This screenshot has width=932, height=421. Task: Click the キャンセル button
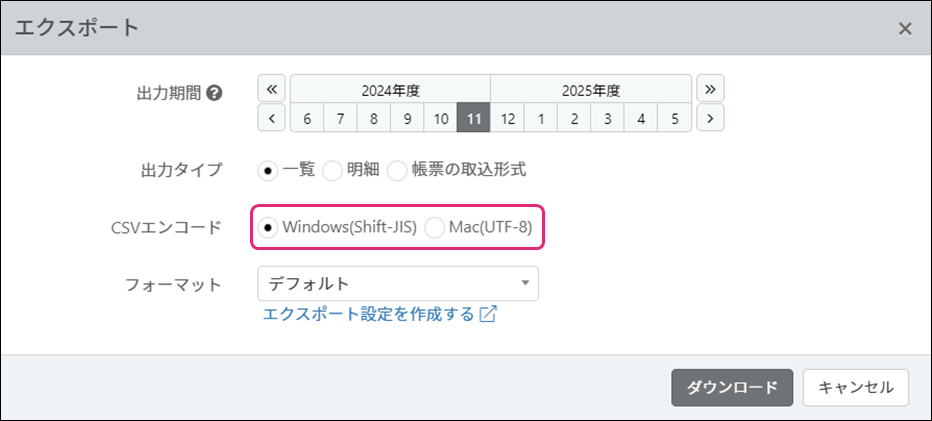point(855,387)
